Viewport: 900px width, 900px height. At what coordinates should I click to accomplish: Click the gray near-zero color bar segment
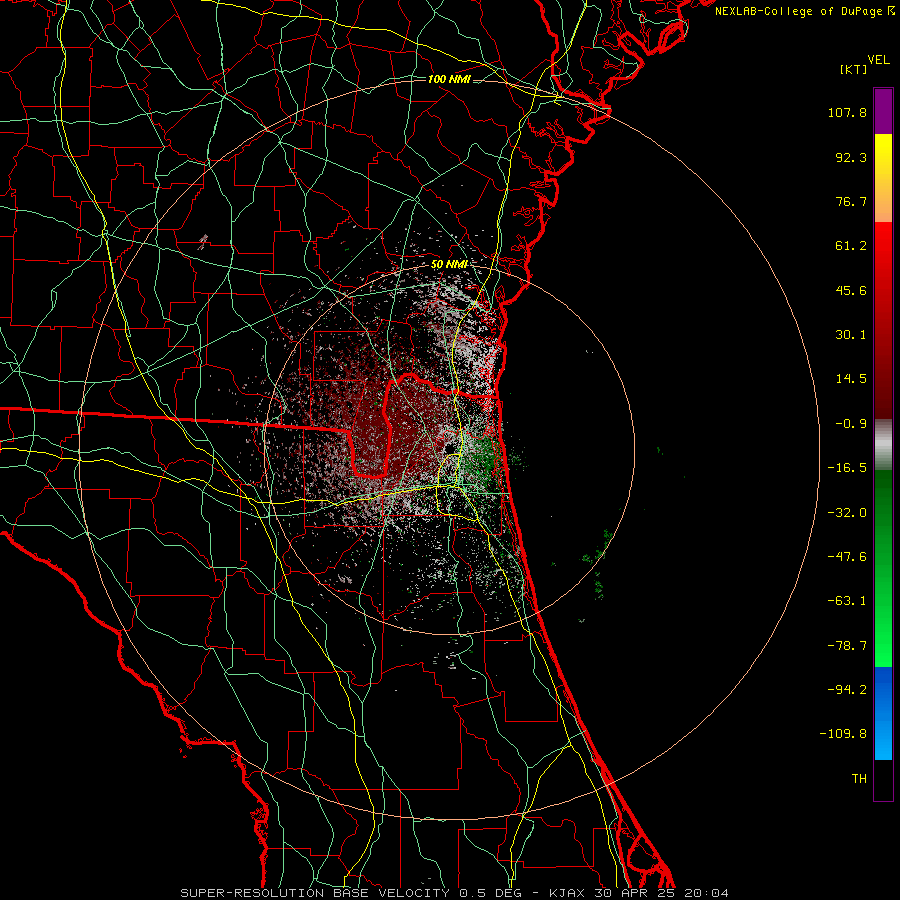point(883,445)
